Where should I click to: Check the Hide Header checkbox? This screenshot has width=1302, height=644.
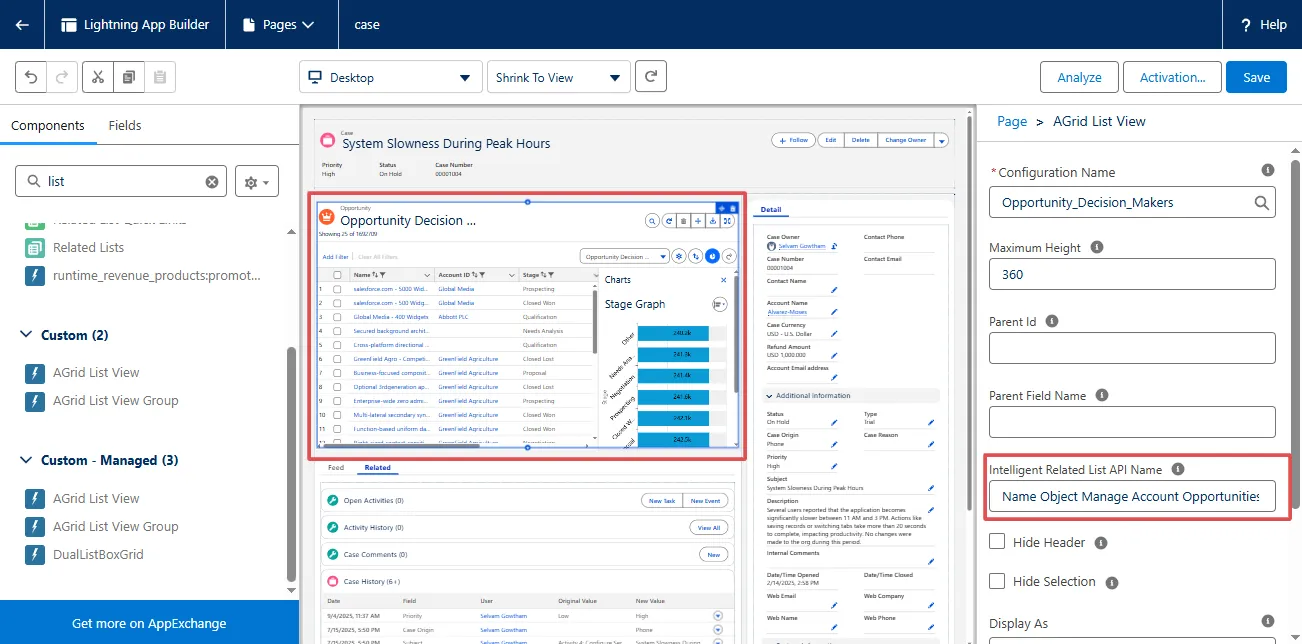pos(997,542)
